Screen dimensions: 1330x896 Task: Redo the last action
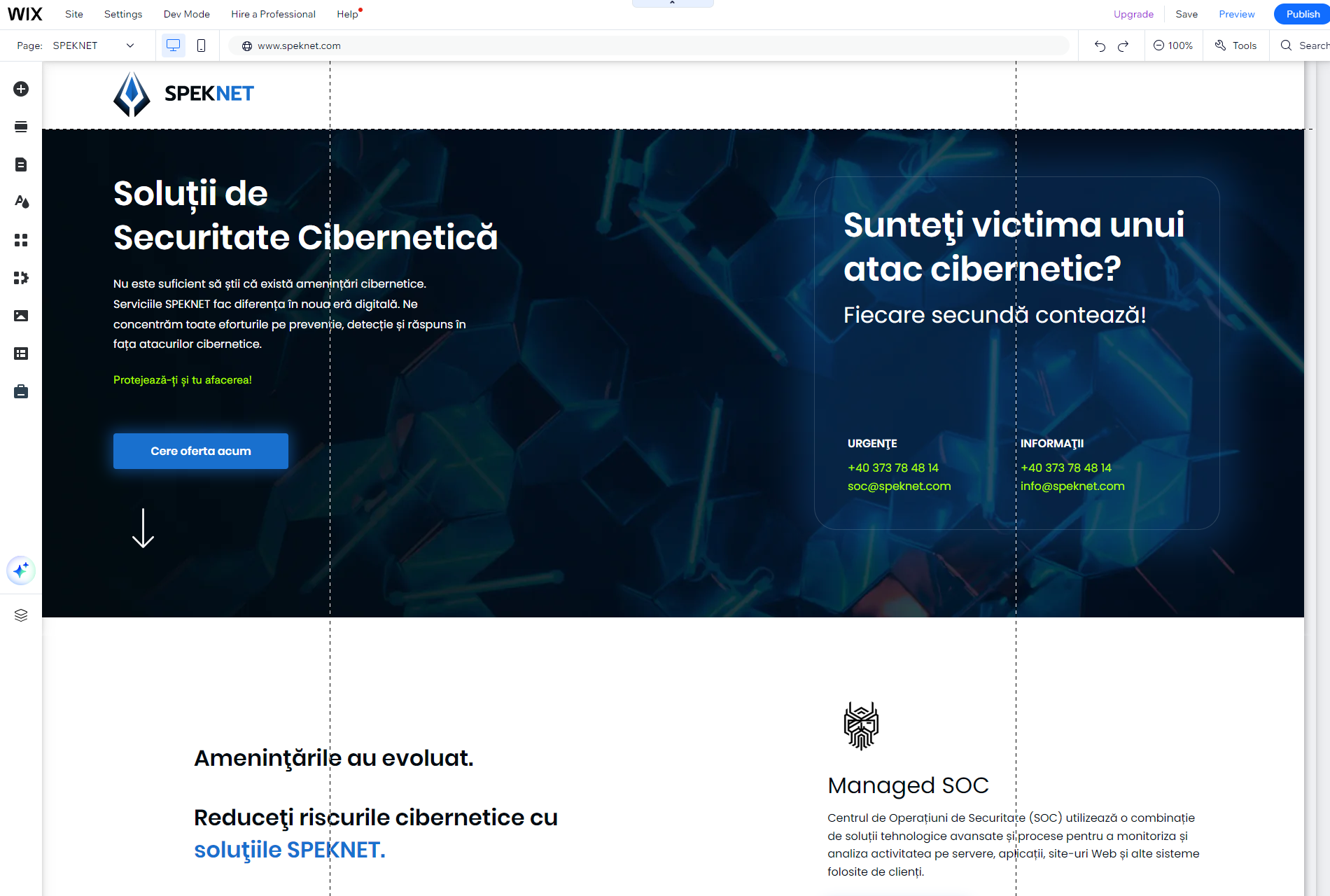click(1123, 45)
